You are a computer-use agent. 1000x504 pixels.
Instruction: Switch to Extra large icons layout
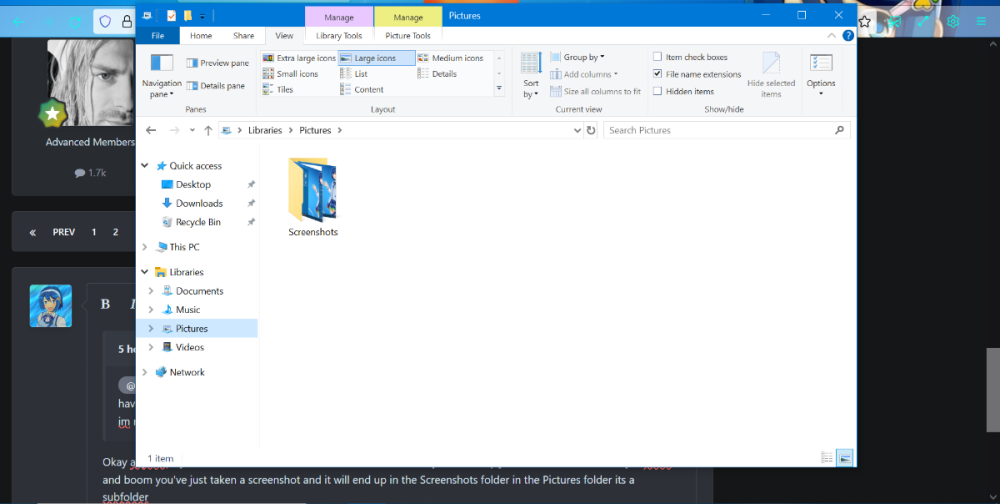[x=299, y=58]
